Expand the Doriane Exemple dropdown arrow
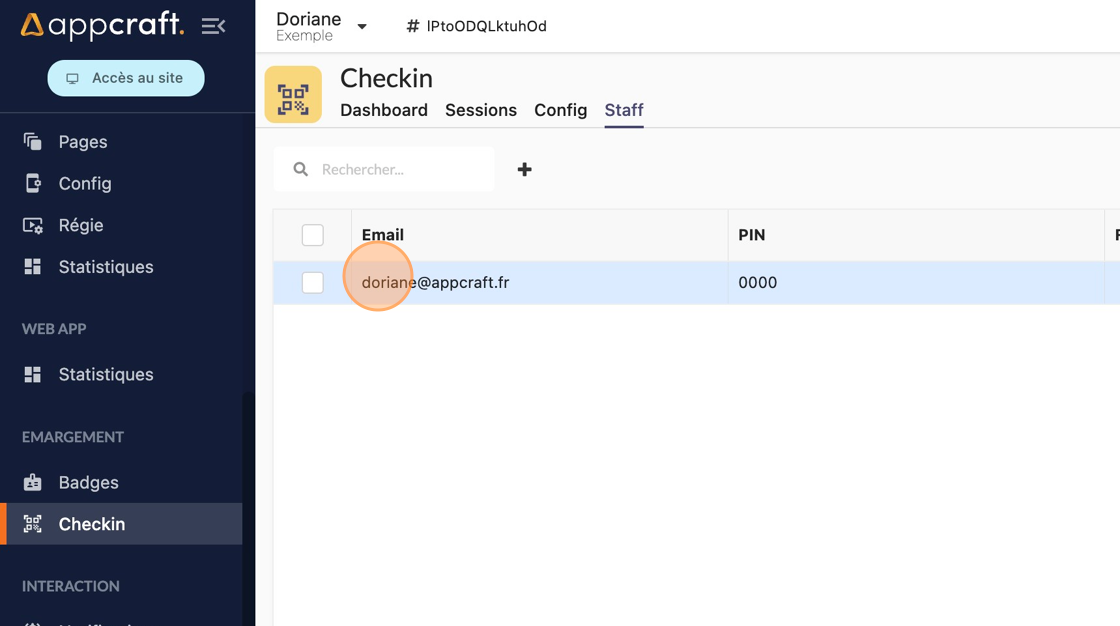1120x626 pixels. 362,27
